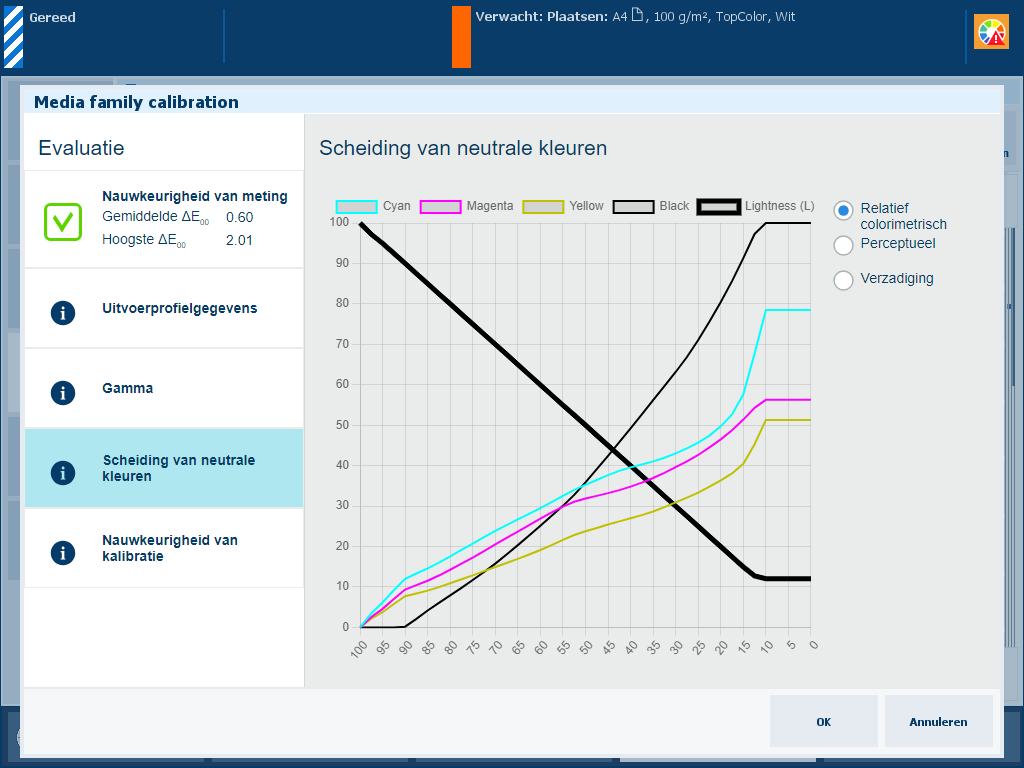Click the 50 label on the vertical axis
Image resolution: width=1024 pixels, height=768 pixels.
point(342,424)
